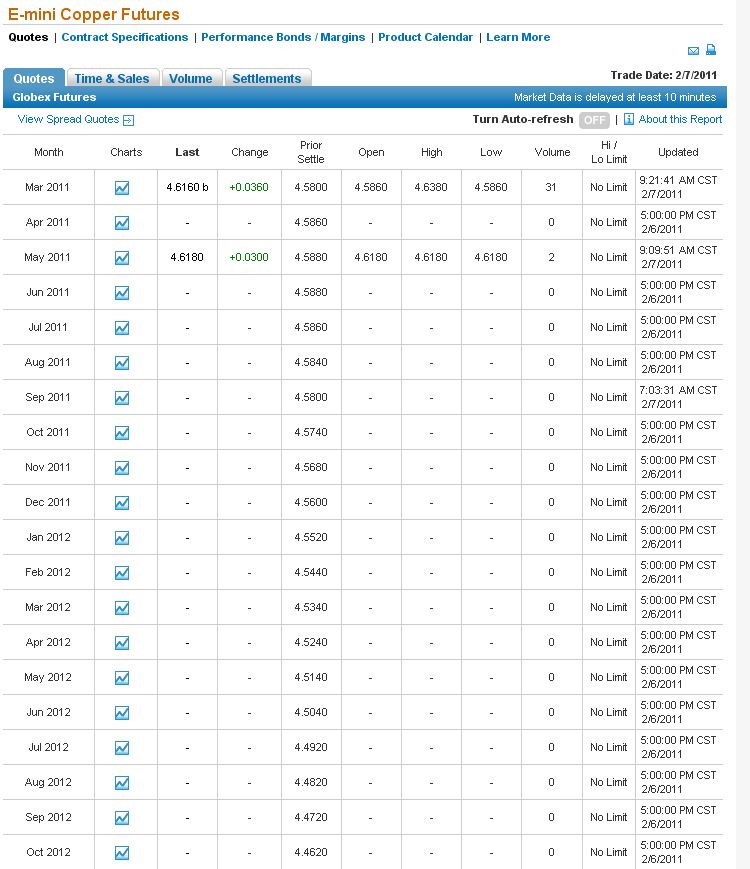Open the chart for Aug 2011

(122, 362)
